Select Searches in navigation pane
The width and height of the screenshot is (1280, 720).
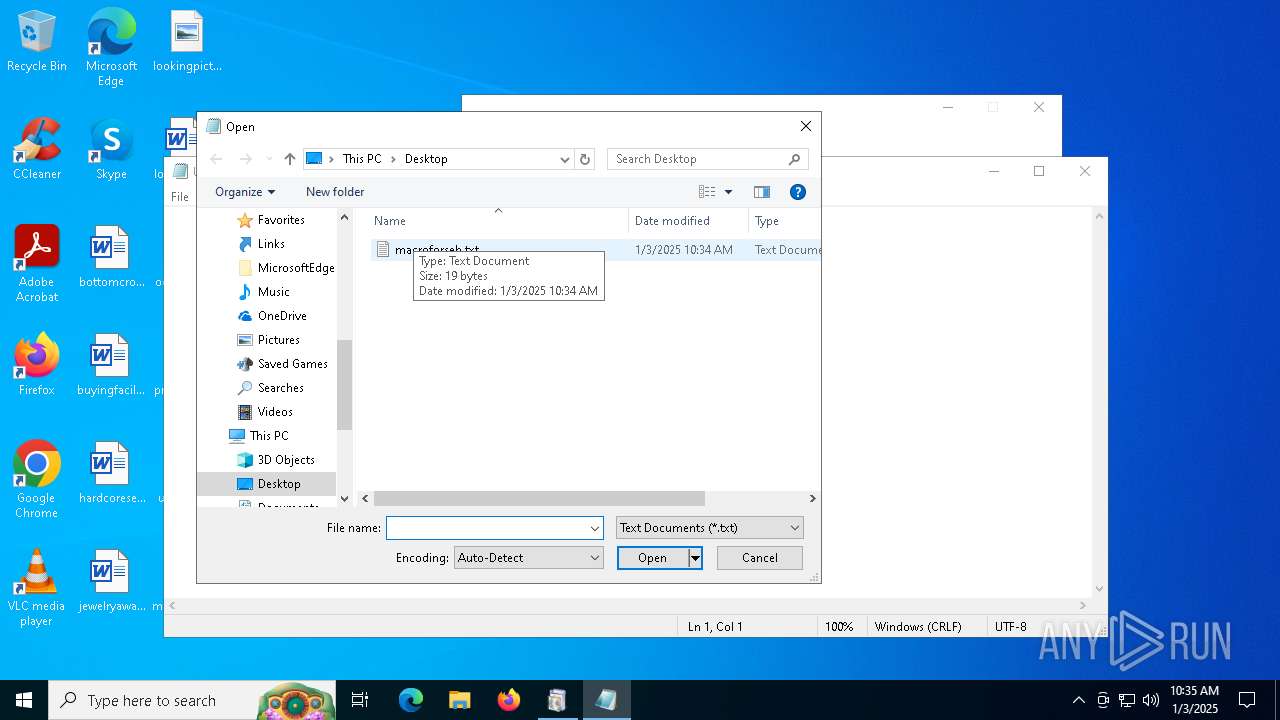[x=280, y=388]
